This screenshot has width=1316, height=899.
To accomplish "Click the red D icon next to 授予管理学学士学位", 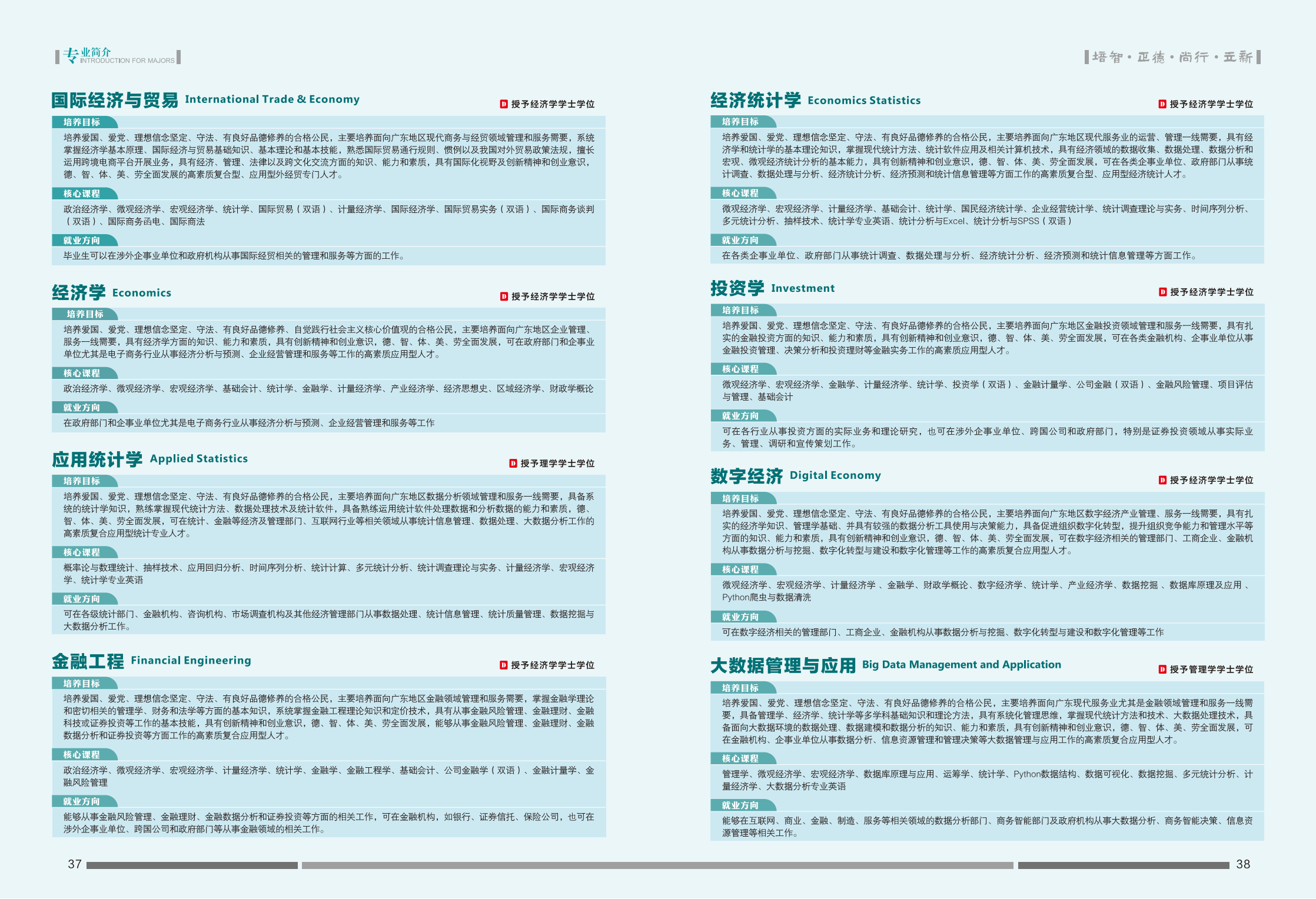I will 1162,670.
